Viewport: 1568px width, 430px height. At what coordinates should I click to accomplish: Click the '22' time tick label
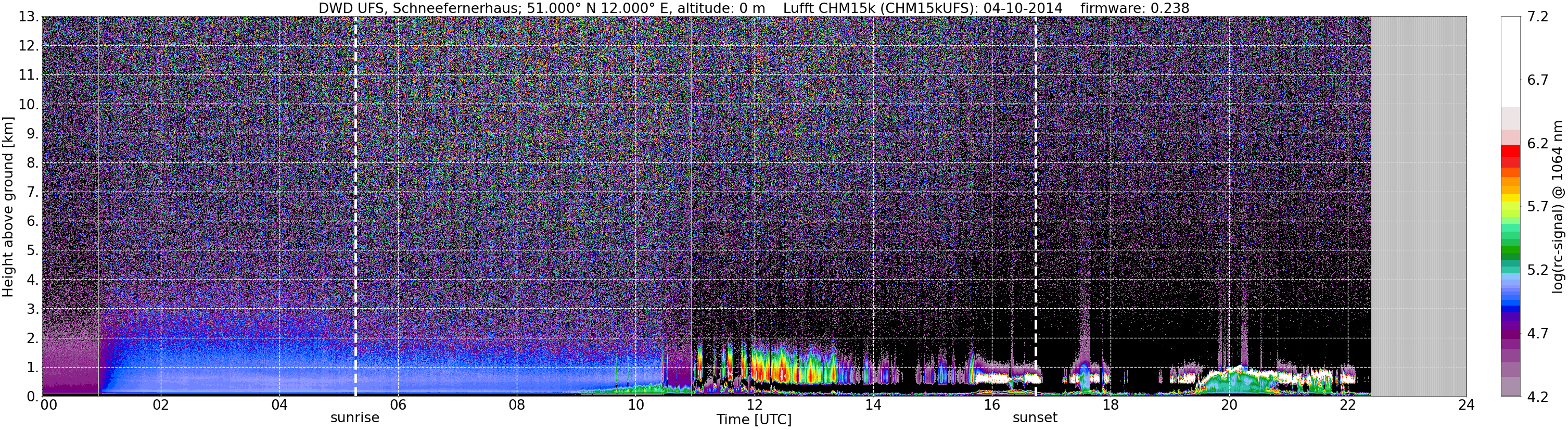(1348, 405)
